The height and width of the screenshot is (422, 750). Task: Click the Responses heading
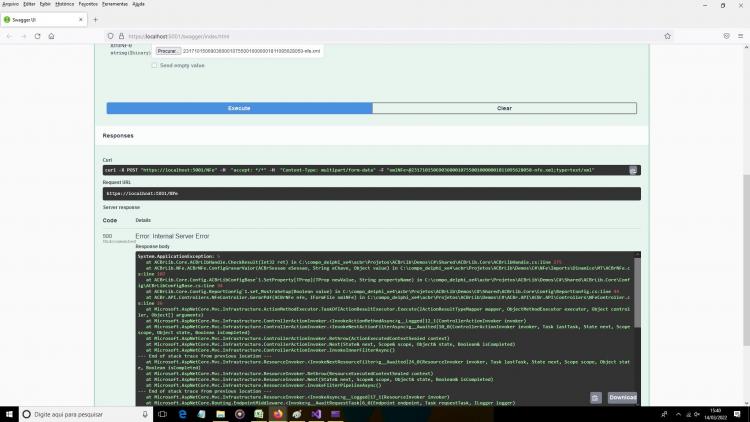pos(118,136)
